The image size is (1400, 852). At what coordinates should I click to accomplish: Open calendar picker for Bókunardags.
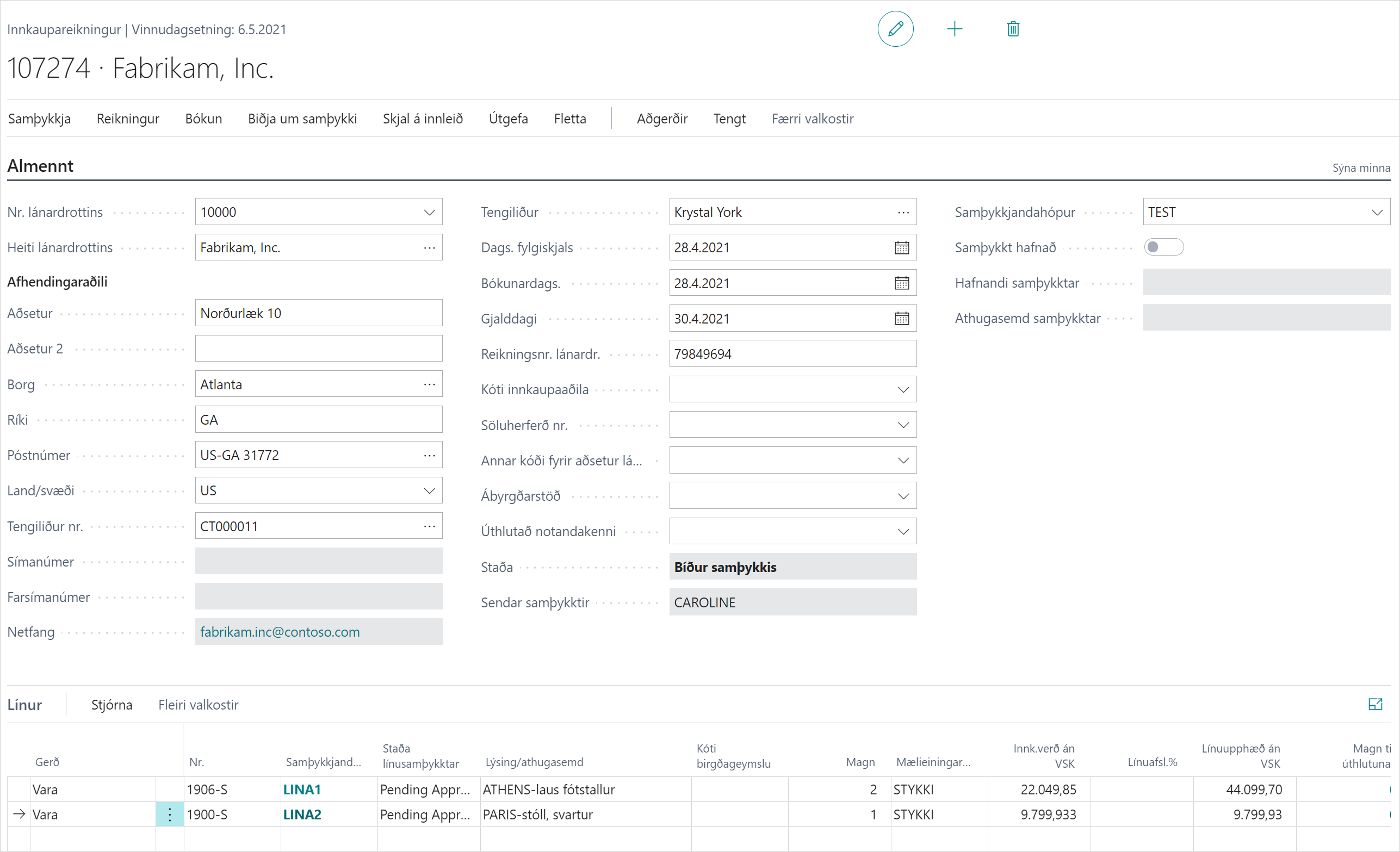click(x=902, y=283)
